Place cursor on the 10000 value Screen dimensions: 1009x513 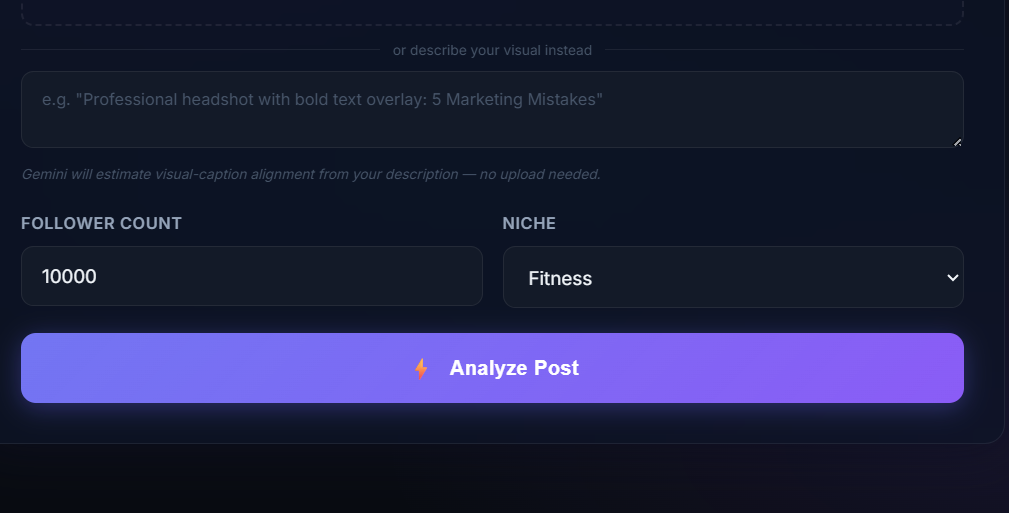point(69,276)
